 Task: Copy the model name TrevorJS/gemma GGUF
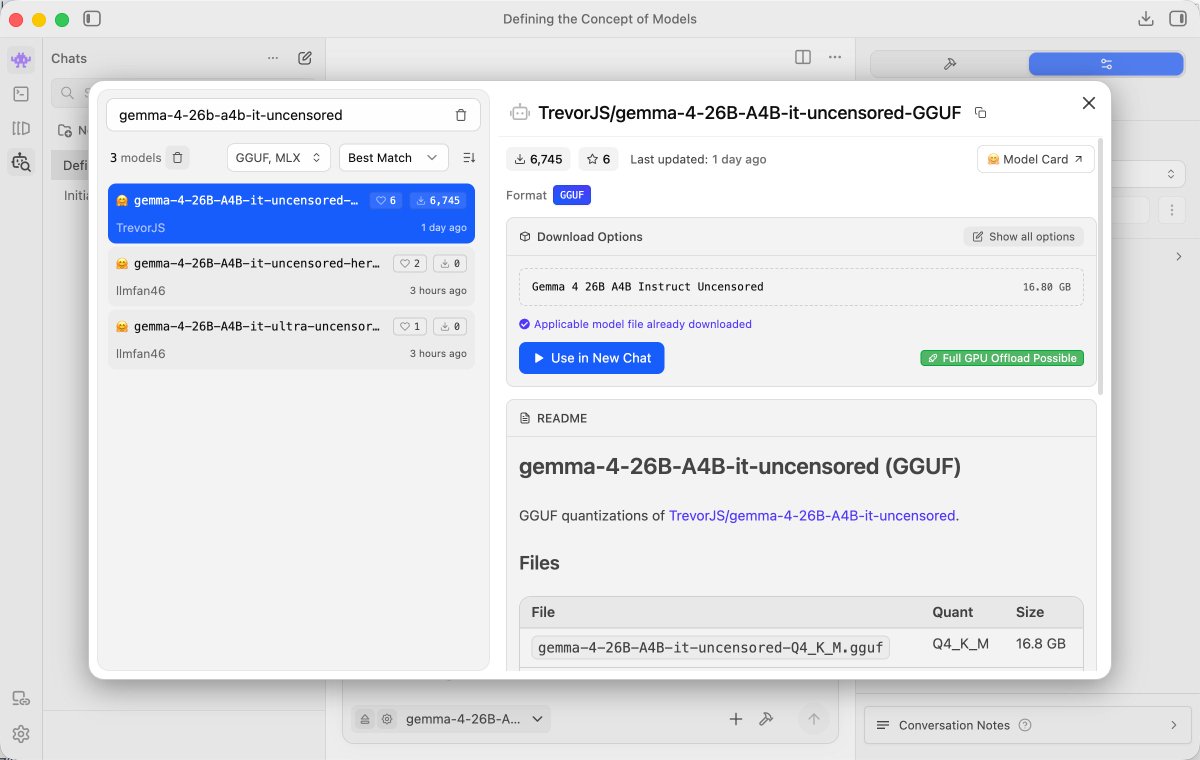pyautogui.click(x=980, y=113)
